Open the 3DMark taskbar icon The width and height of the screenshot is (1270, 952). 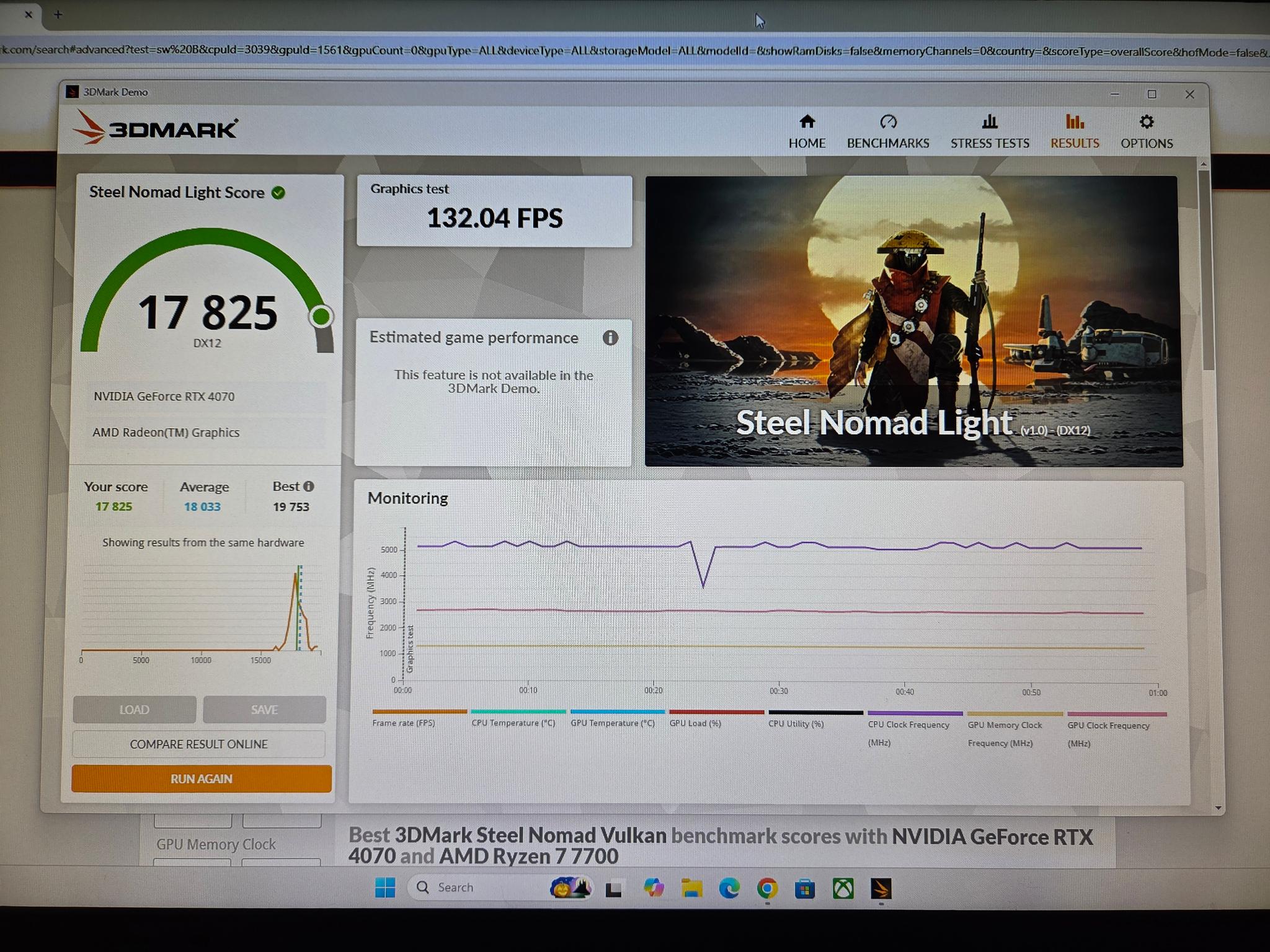coord(880,888)
